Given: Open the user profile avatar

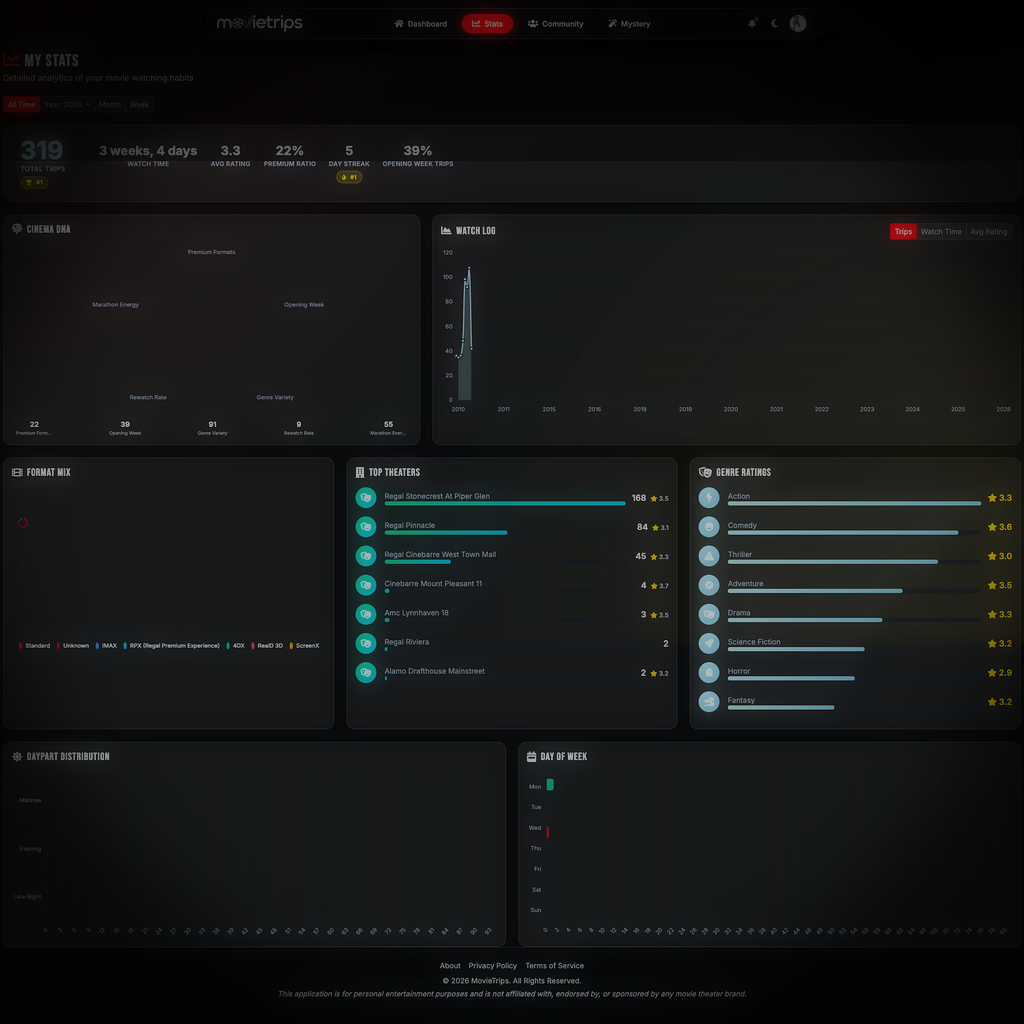Looking at the screenshot, I should [x=797, y=24].
